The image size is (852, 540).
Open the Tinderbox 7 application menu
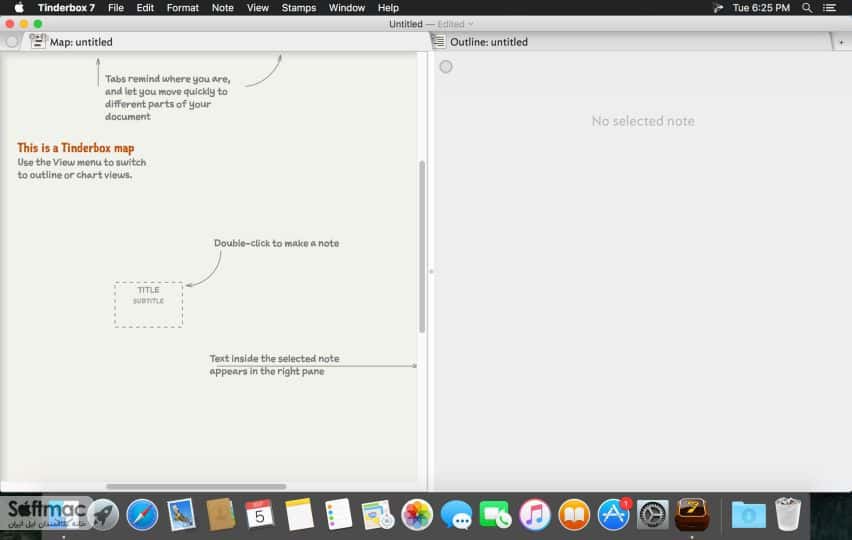click(x=66, y=8)
